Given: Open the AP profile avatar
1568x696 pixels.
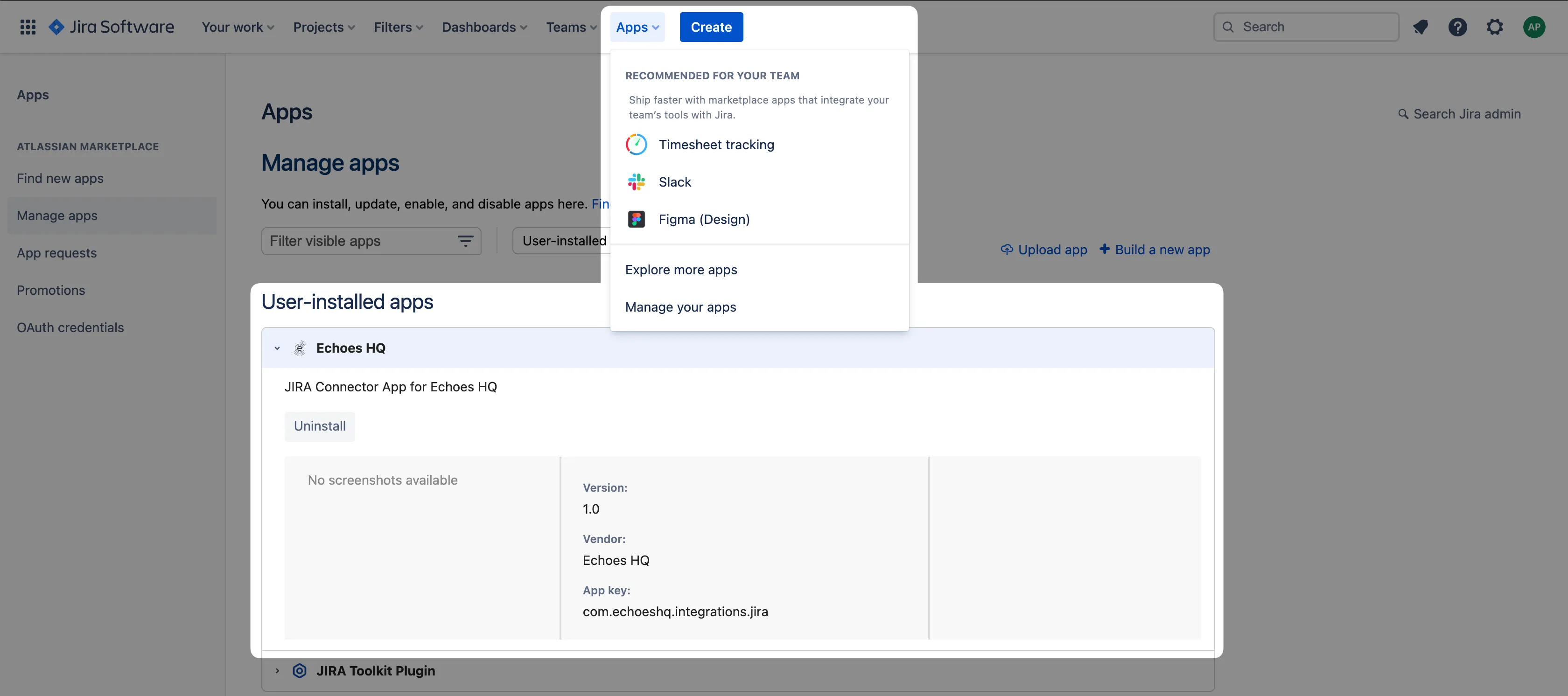Looking at the screenshot, I should pyautogui.click(x=1534, y=27).
